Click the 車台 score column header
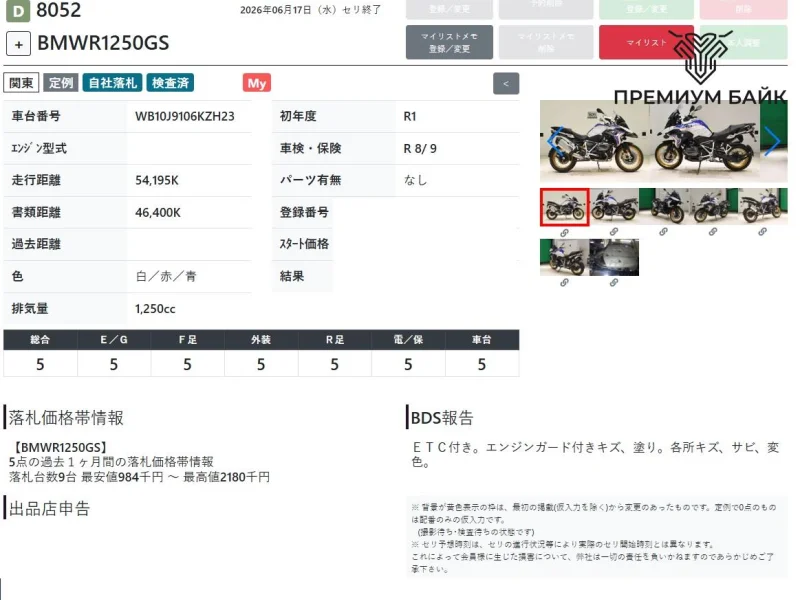Viewport: 800px width, 600px height. (x=482, y=340)
